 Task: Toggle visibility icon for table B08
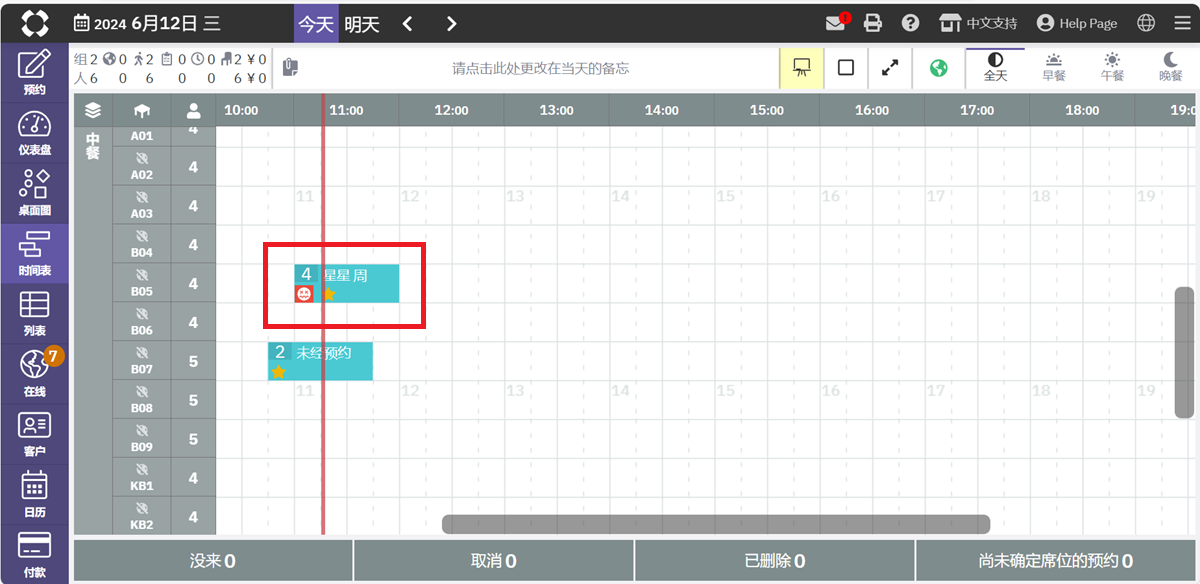142,391
